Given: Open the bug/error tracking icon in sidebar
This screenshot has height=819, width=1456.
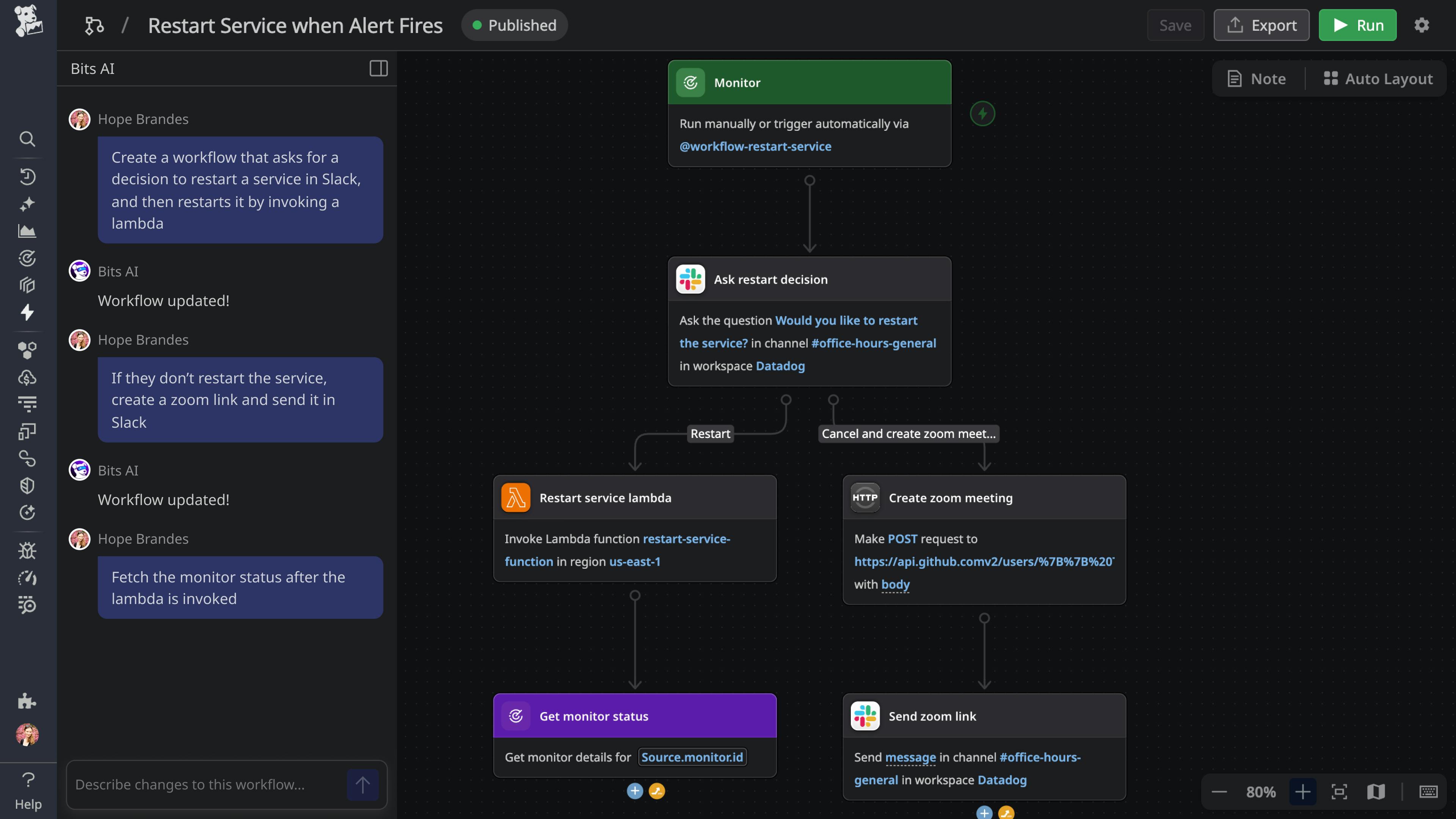Looking at the screenshot, I should pyautogui.click(x=27, y=551).
